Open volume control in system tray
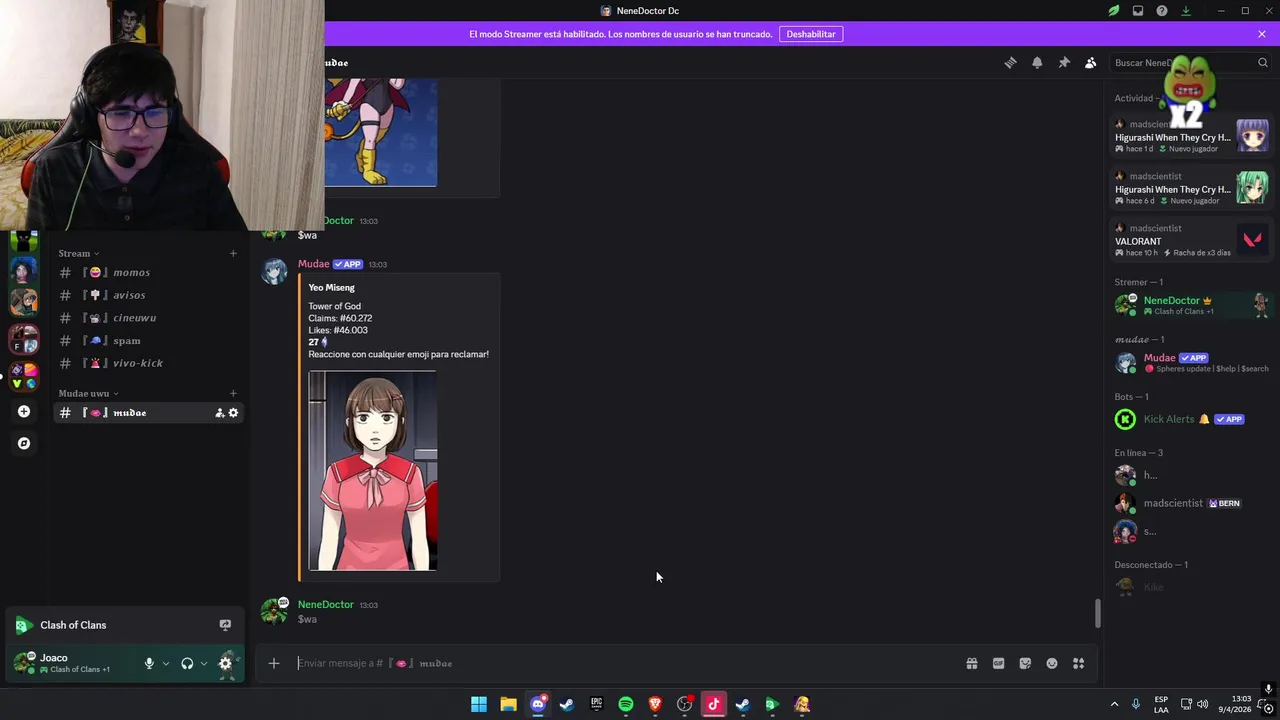The width and height of the screenshot is (1280, 720). (x=1202, y=704)
